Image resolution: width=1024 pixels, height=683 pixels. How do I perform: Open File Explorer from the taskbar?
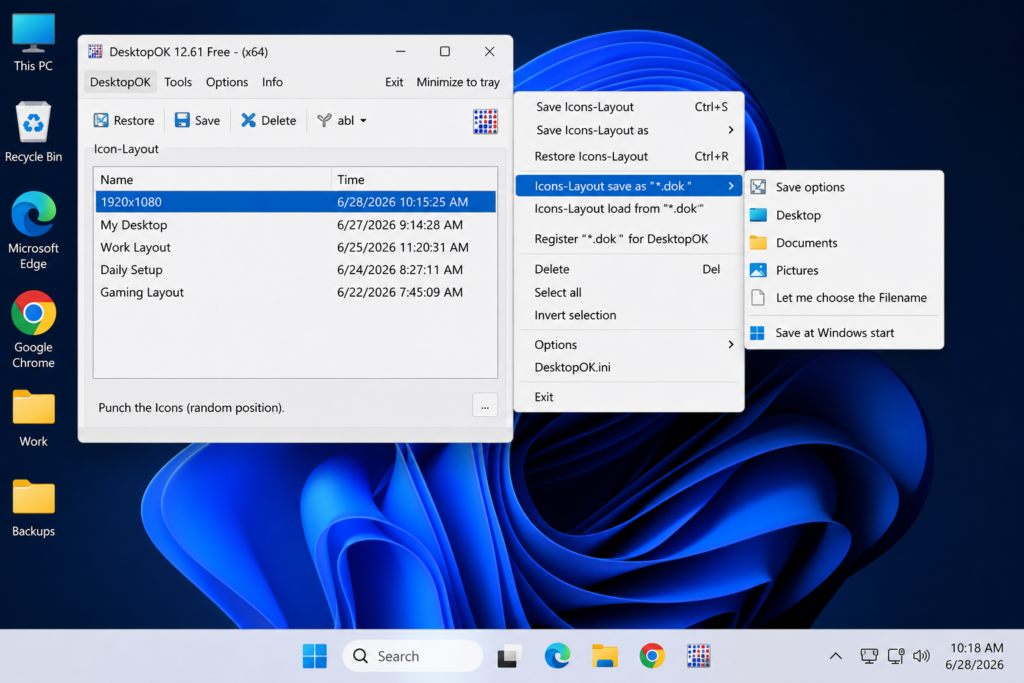pyautogui.click(x=605, y=656)
